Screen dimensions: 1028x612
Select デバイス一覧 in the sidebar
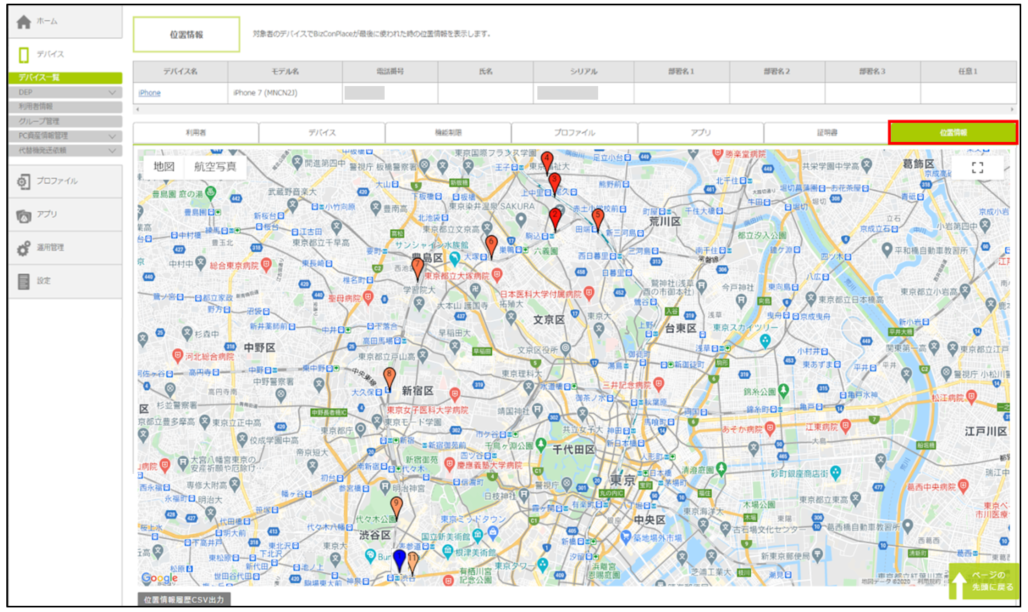click(x=65, y=77)
